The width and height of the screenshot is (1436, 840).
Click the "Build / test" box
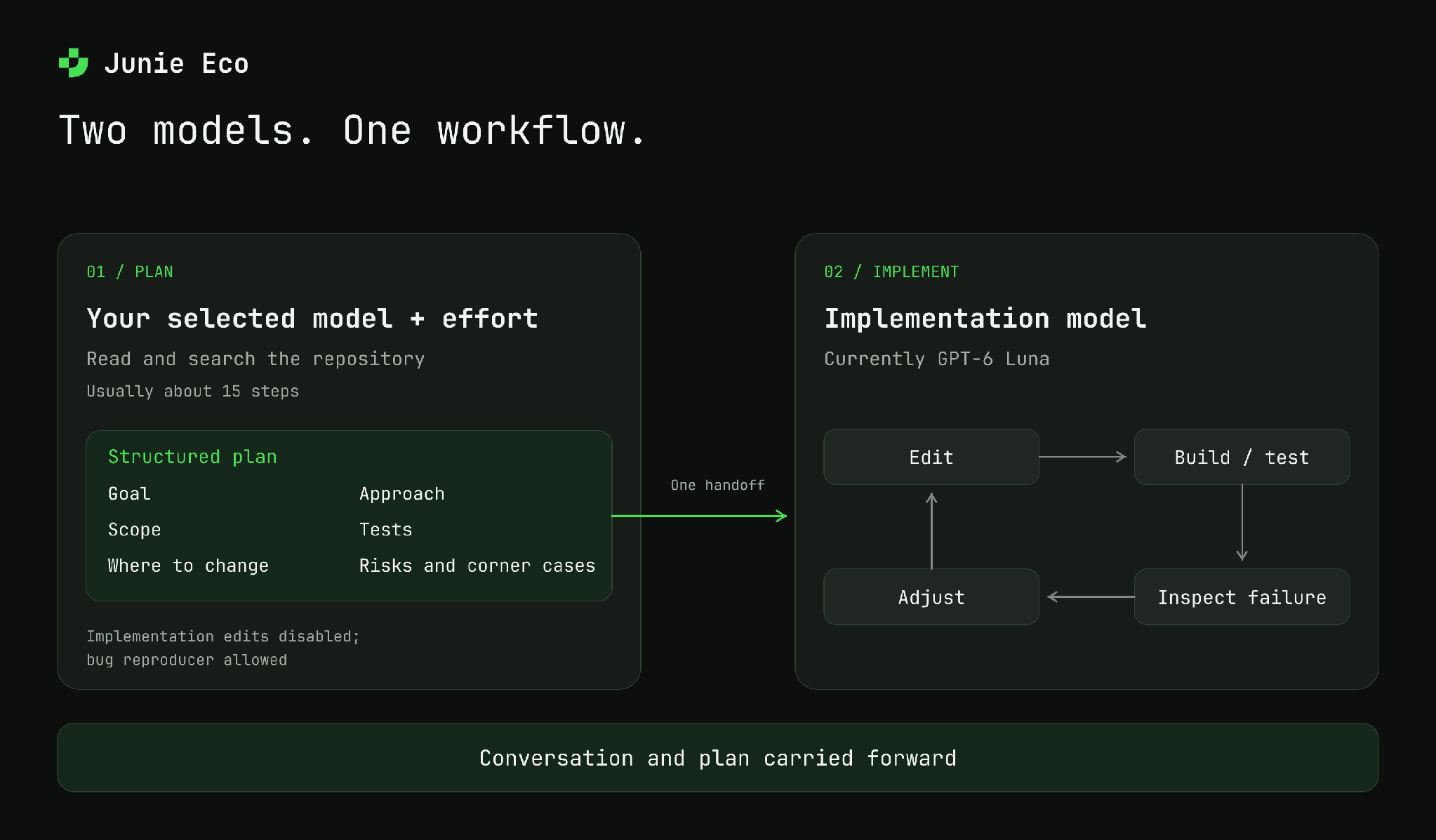point(1242,457)
